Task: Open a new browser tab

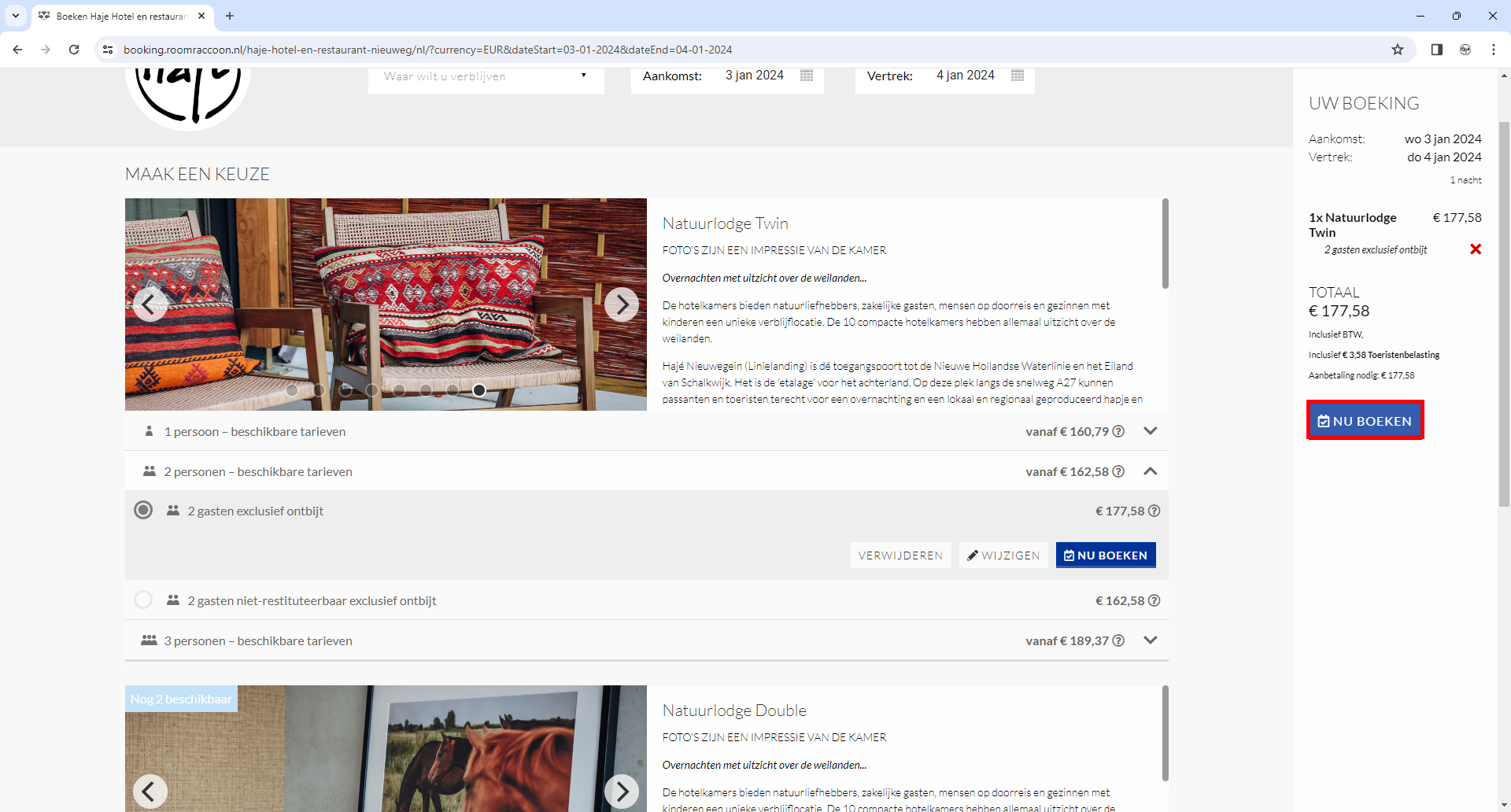Action: coord(230,16)
